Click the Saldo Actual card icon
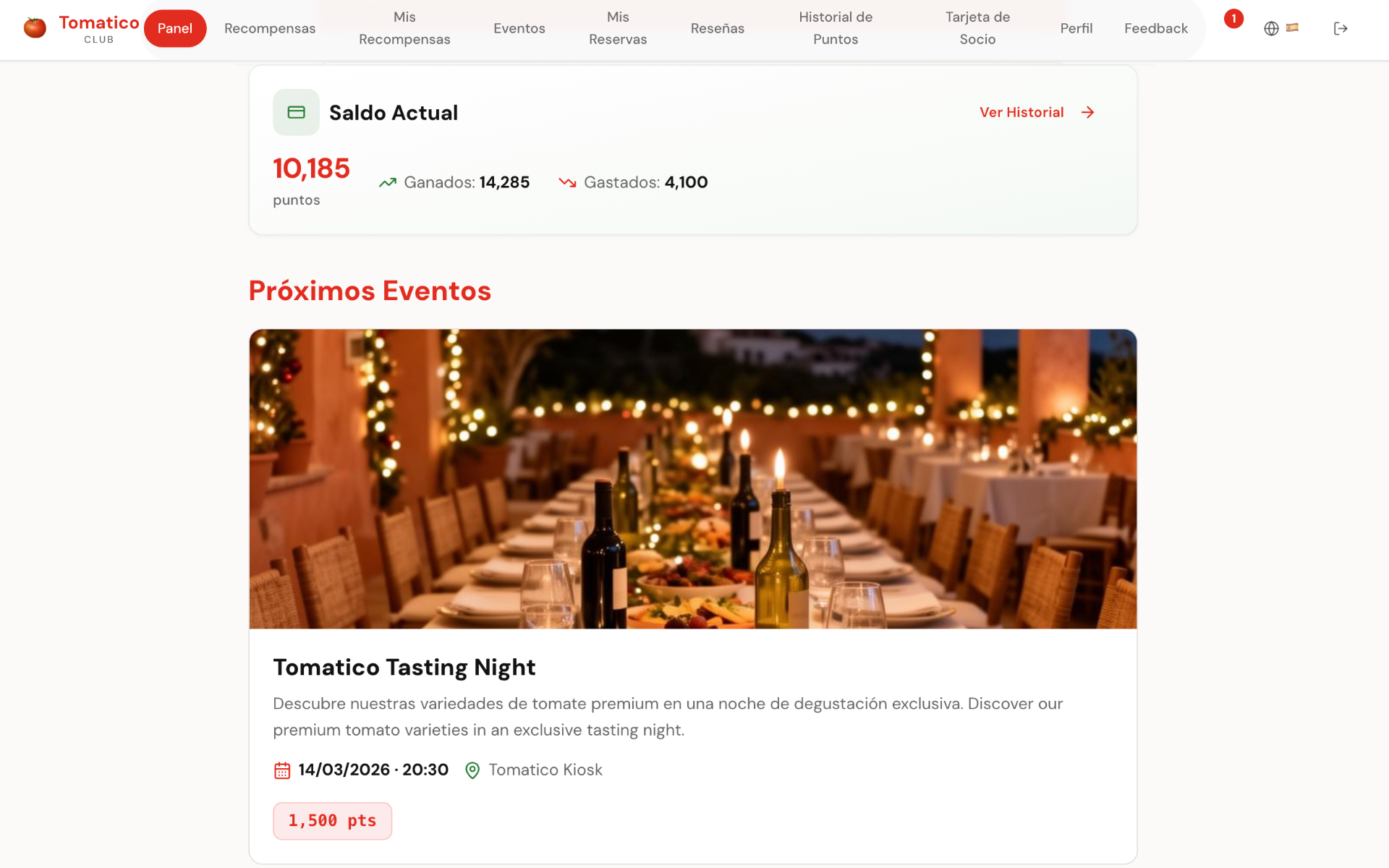The width and height of the screenshot is (1389, 868). (x=296, y=112)
